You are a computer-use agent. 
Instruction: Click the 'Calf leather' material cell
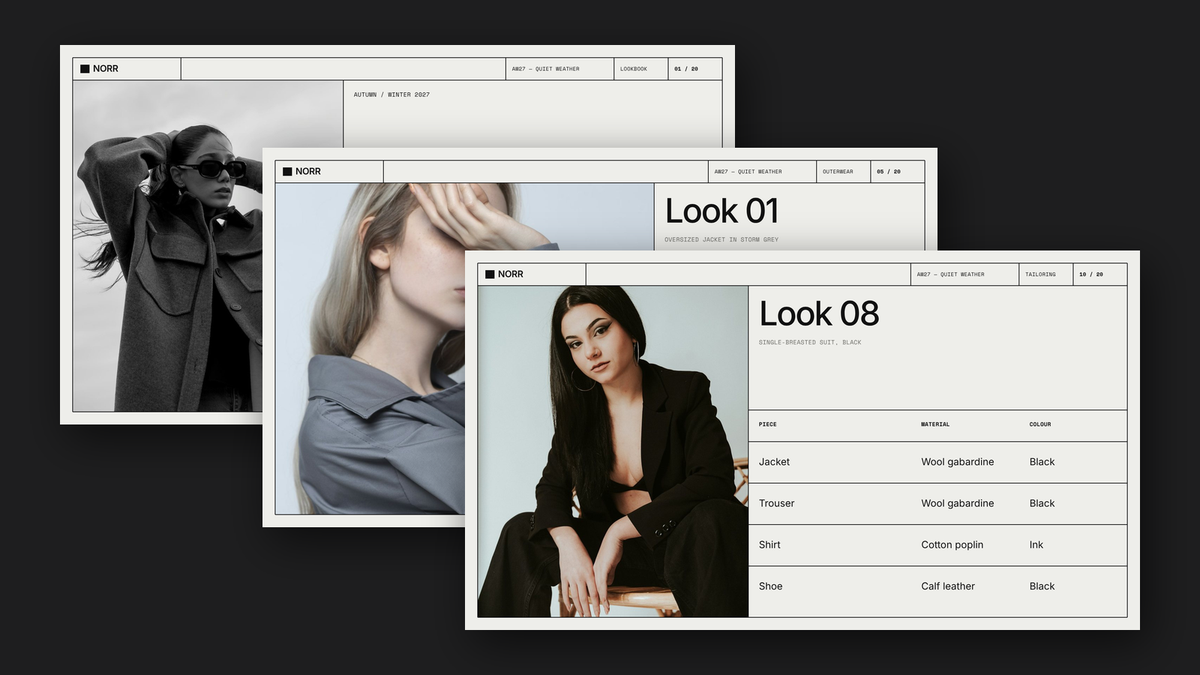(948, 587)
